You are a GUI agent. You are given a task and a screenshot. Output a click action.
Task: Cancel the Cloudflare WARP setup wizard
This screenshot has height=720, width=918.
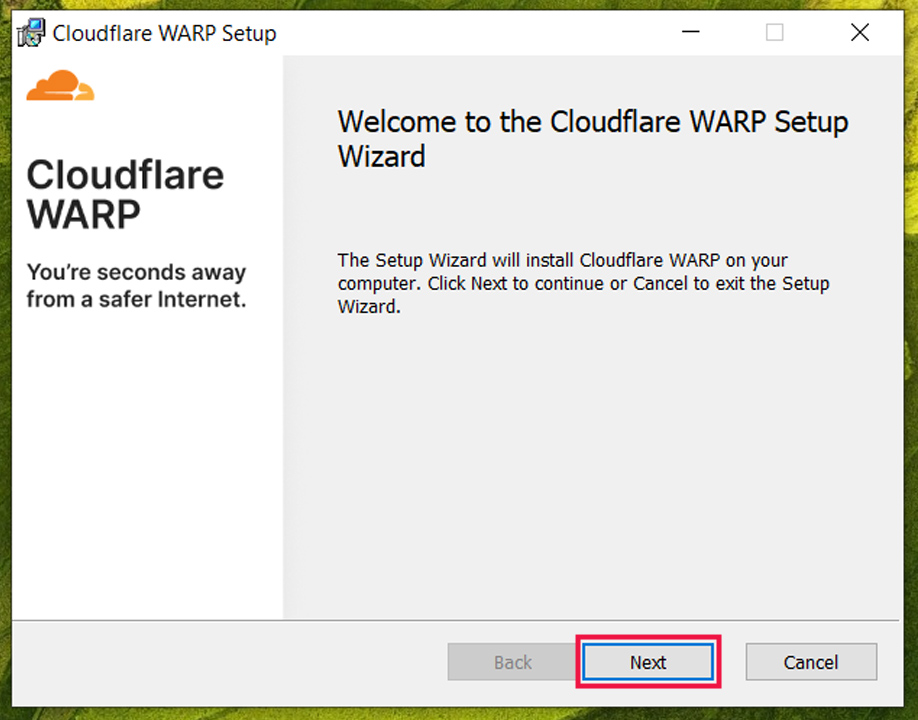point(811,662)
